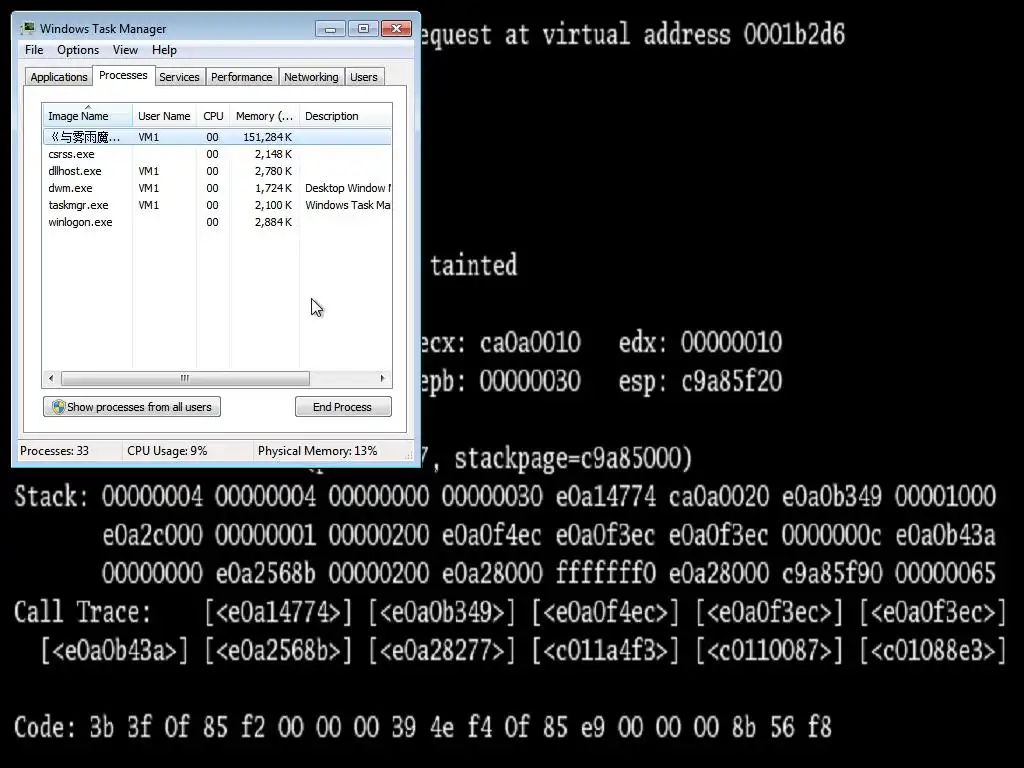This screenshot has width=1024, height=768.
Task: Minimize the Task Manager window
Action: pos(330,29)
